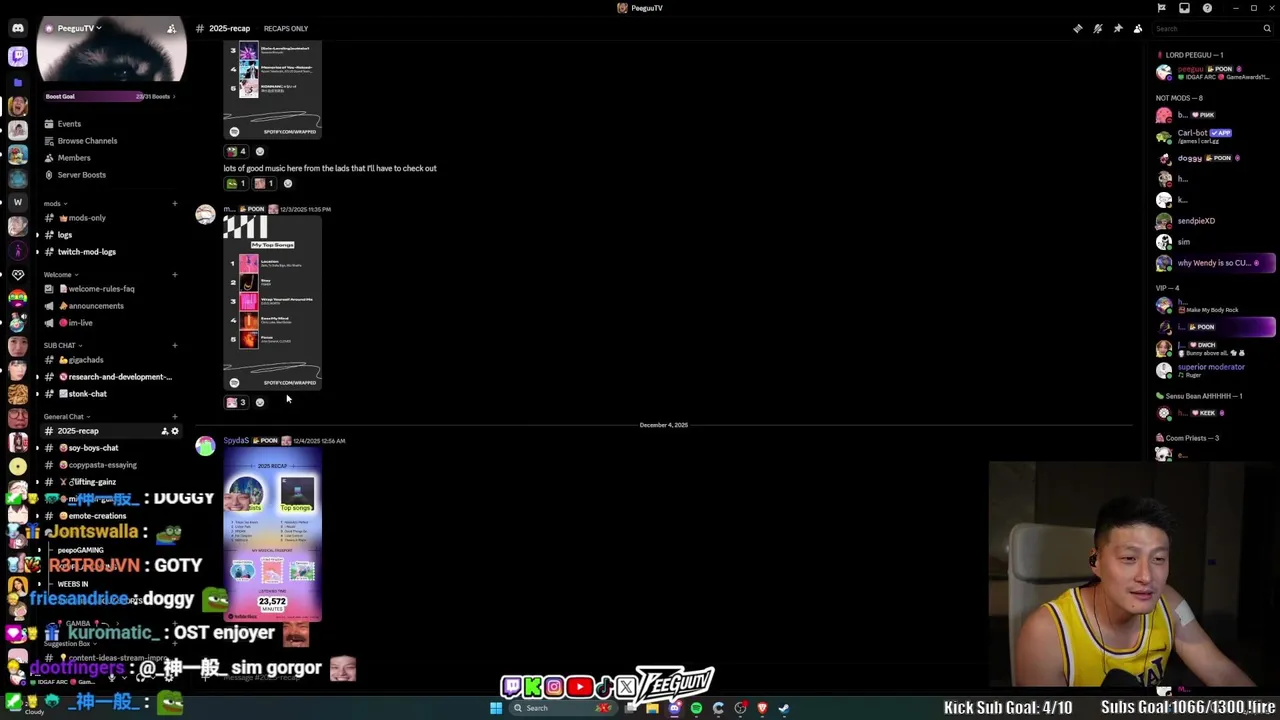The width and height of the screenshot is (1280, 720).
Task: Click the invite members icon by PeeguuTV
Action: point(172,28)
